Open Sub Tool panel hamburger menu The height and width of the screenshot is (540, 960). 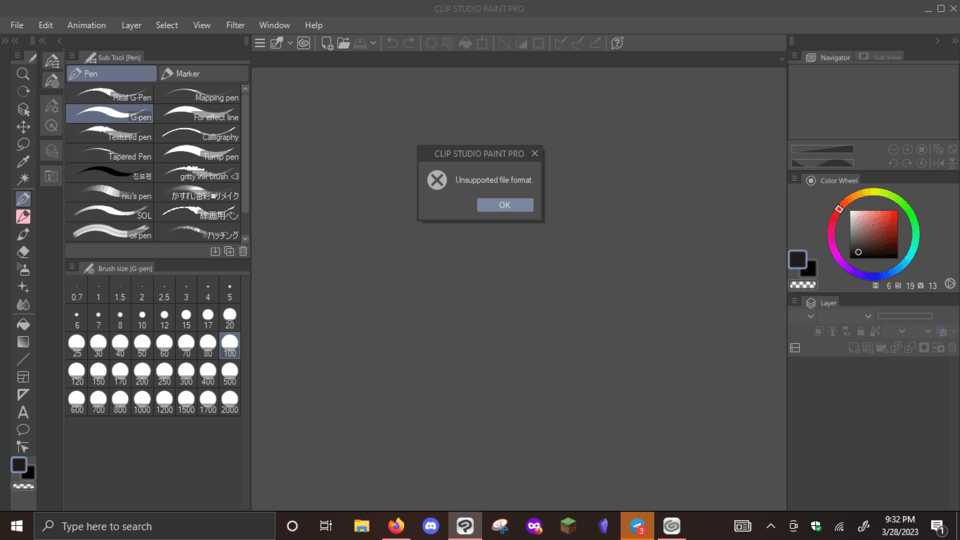coord(72,56)
